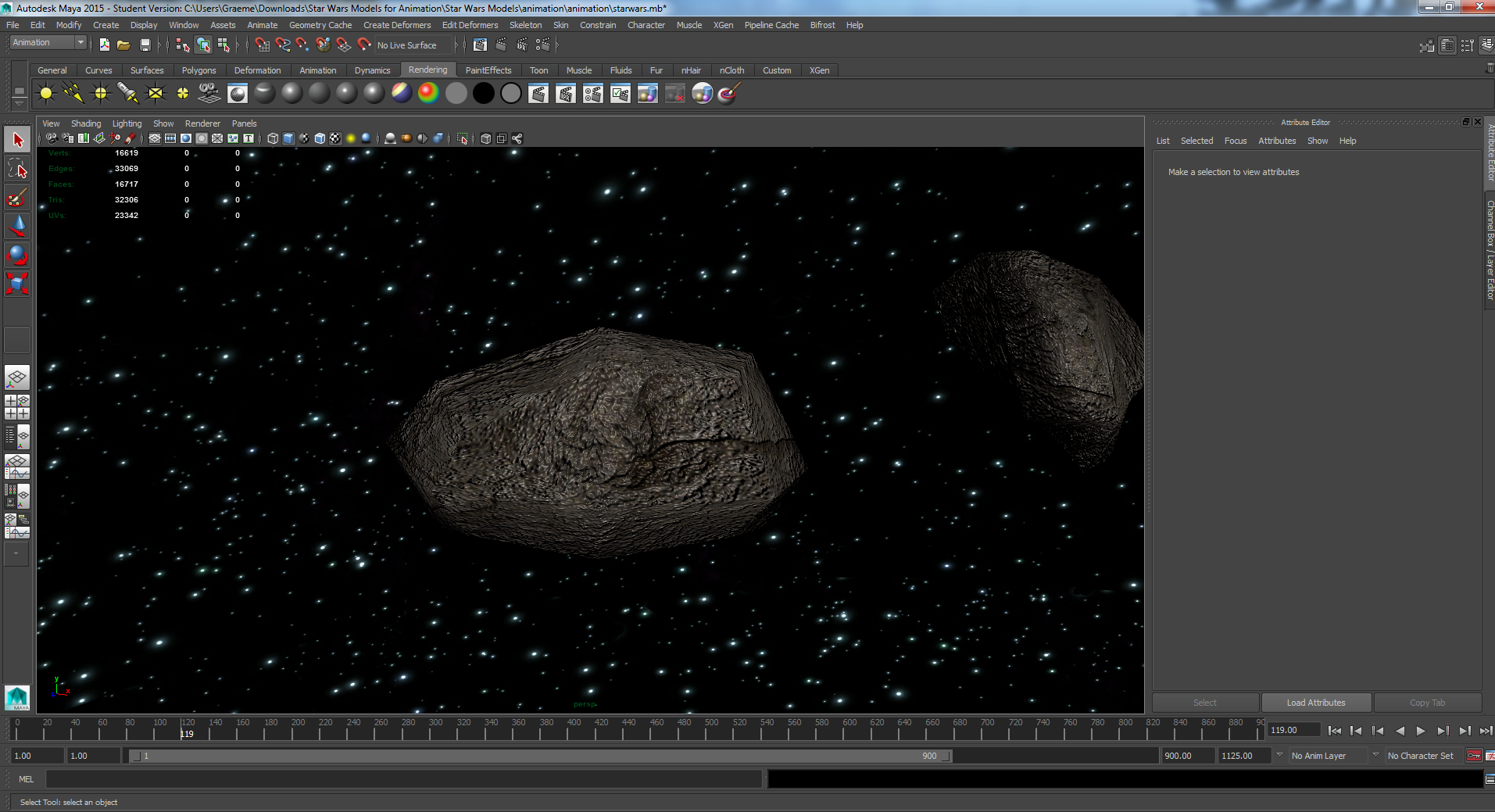Click the Open Scene folder icon

[x=123, y=45]
